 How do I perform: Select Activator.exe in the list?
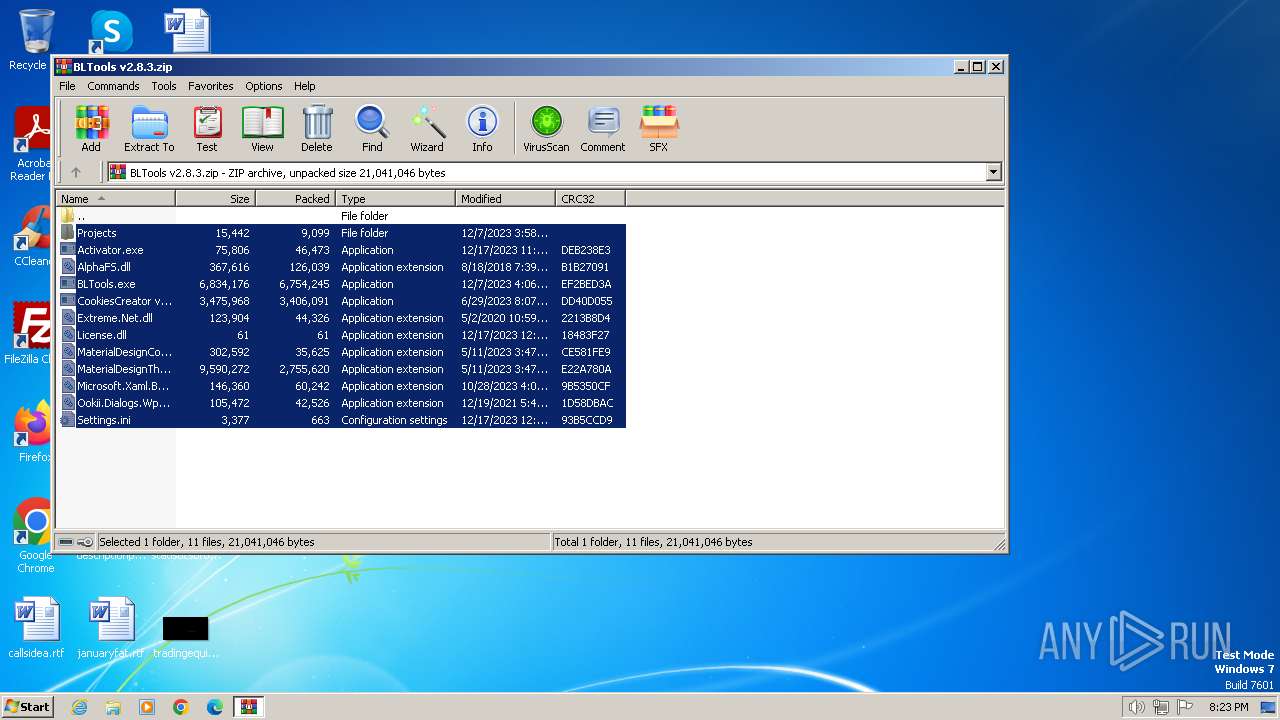tap(341, 250)
